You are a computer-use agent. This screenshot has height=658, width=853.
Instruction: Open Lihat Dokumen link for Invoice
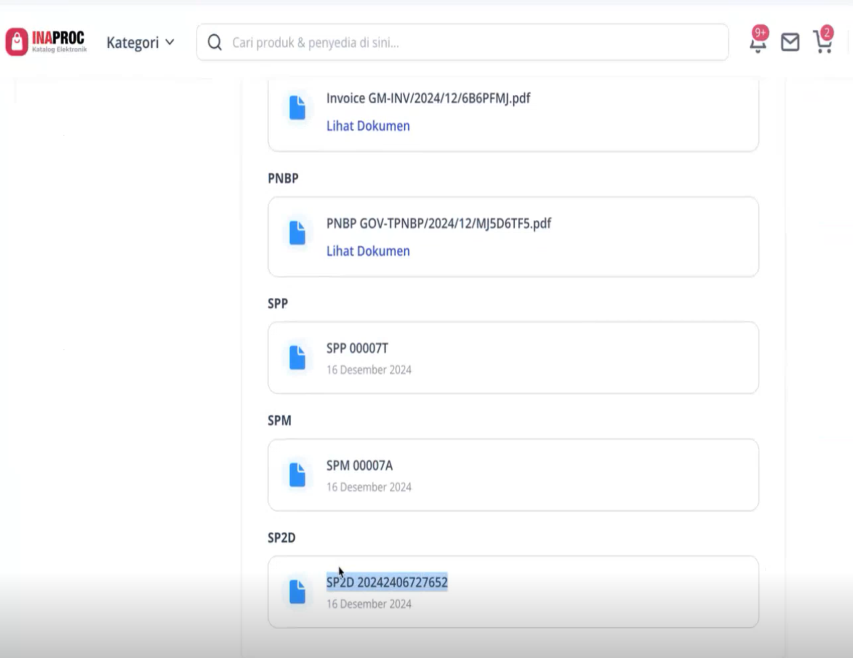368,126
